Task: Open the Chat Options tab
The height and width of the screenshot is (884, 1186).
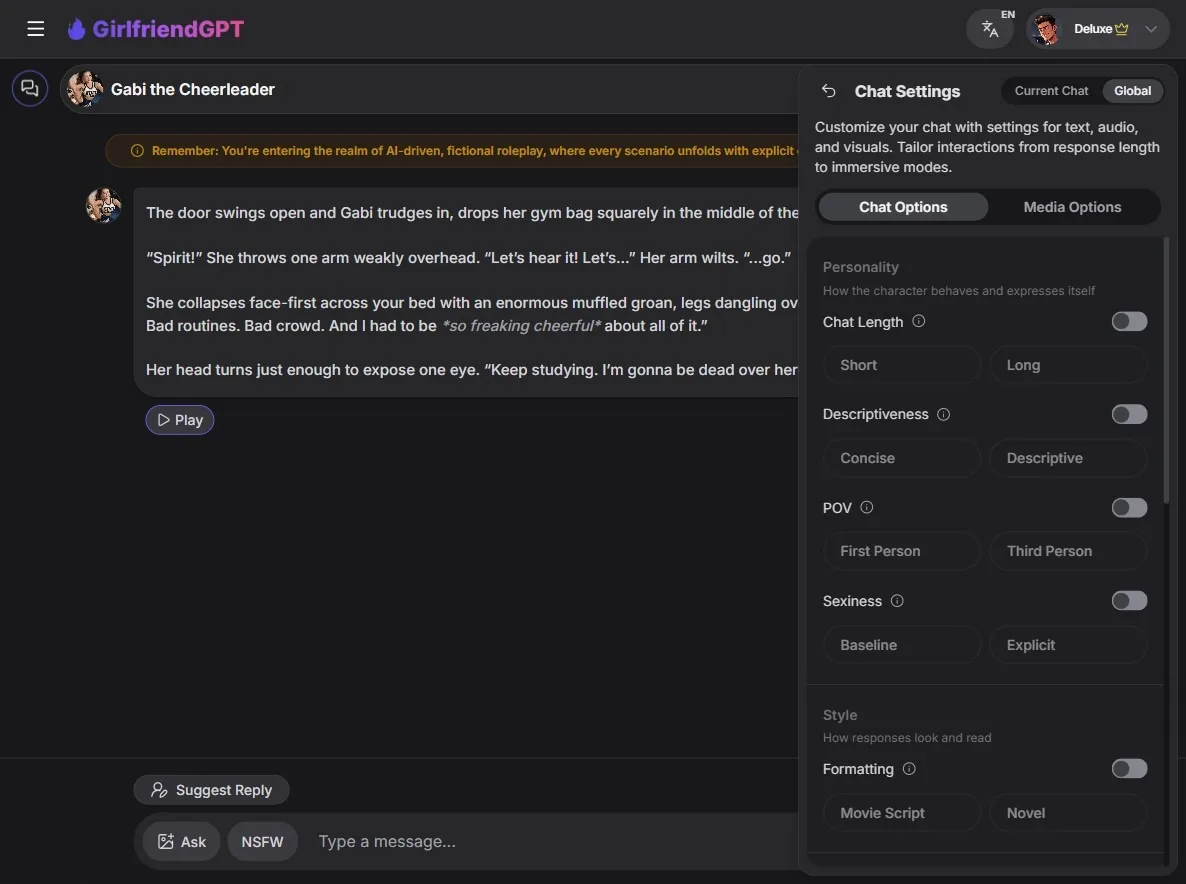Action: pyautogui.click(x=903, y=207)
